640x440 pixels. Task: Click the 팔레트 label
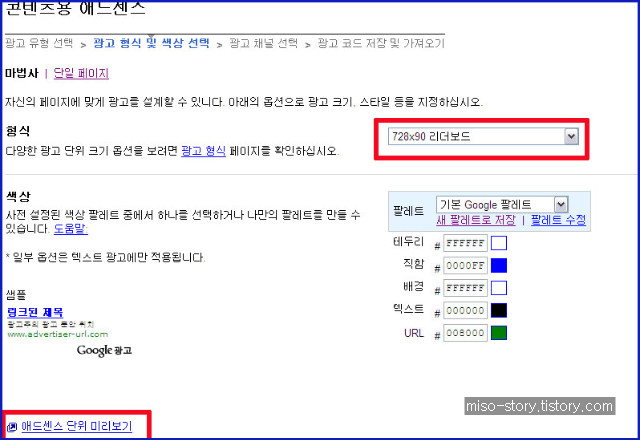(x=408, y=211)
